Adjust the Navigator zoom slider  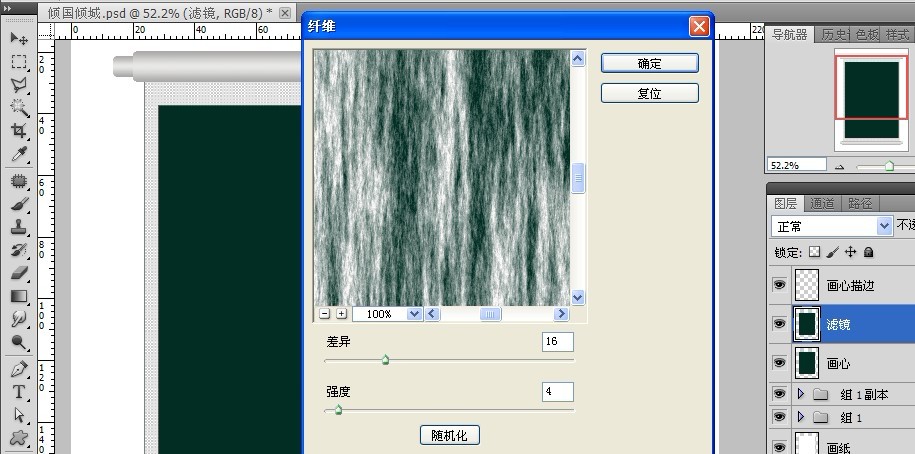tap(889, 166)
